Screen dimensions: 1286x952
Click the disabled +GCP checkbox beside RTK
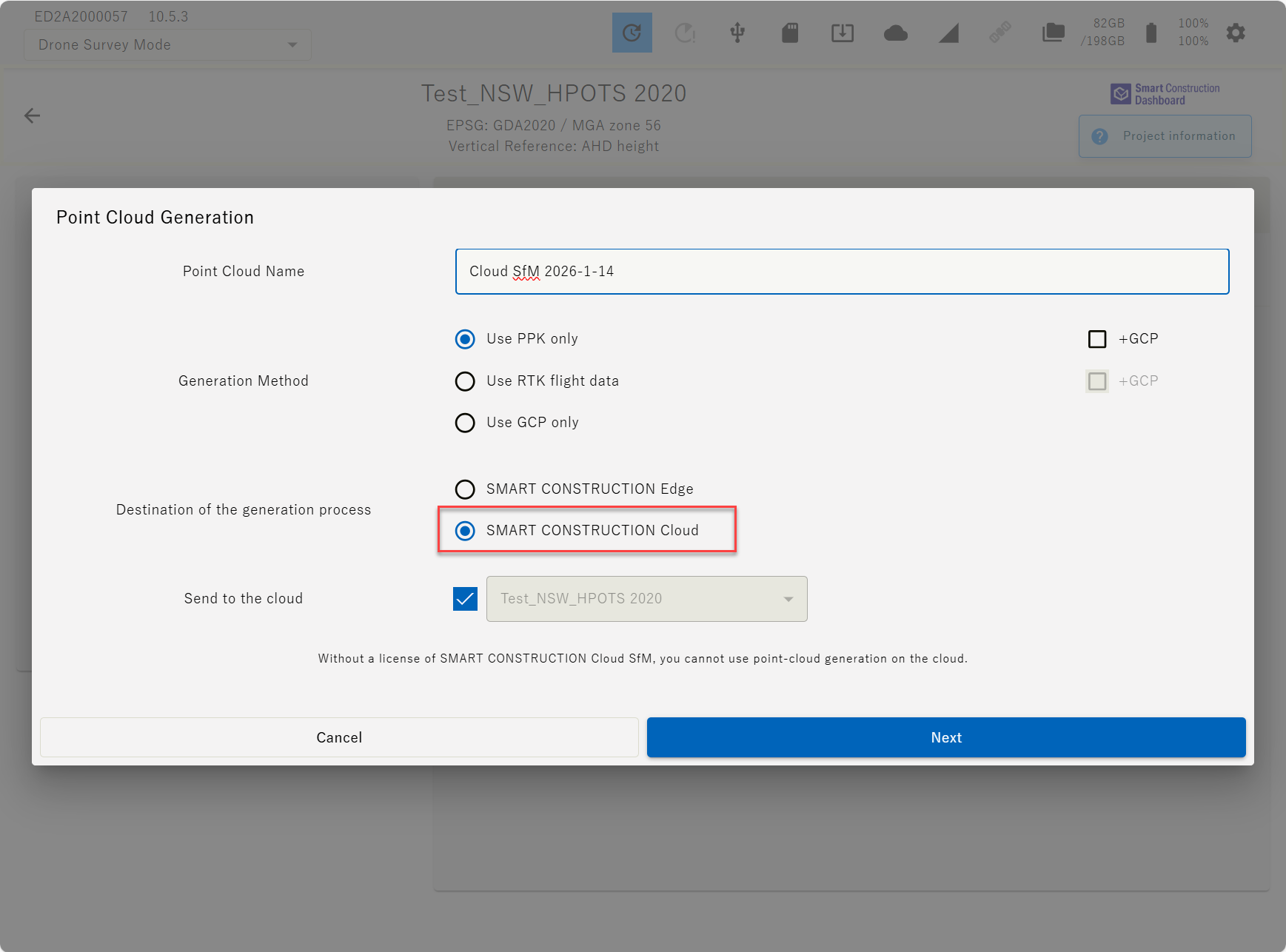[x=1097, y=381]
